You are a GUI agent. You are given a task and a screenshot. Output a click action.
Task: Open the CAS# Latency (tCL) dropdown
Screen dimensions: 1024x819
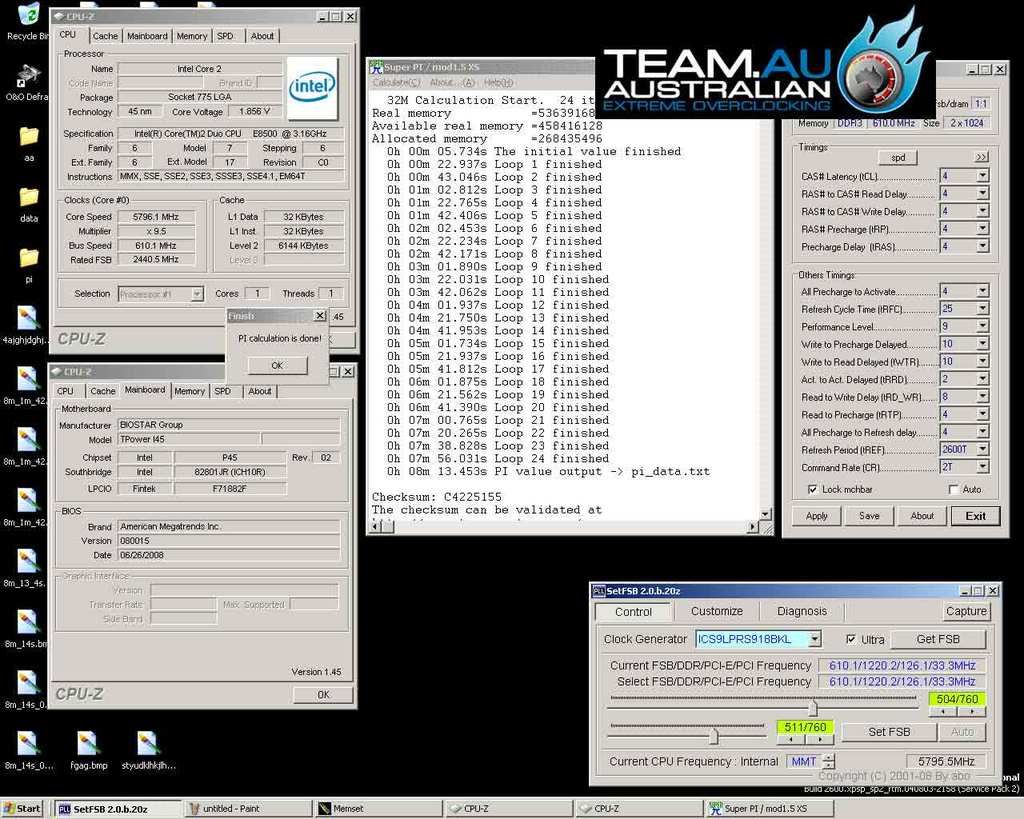(982, 176)
